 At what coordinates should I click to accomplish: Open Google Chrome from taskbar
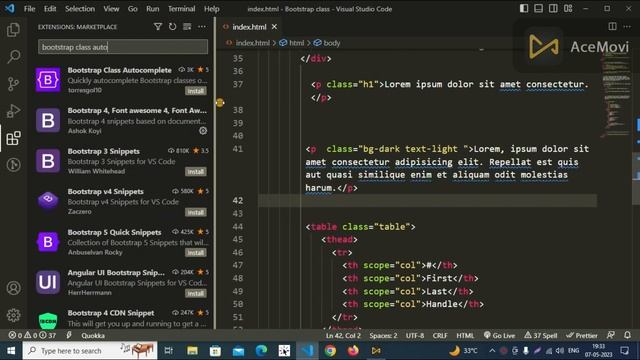pos(330,351)
